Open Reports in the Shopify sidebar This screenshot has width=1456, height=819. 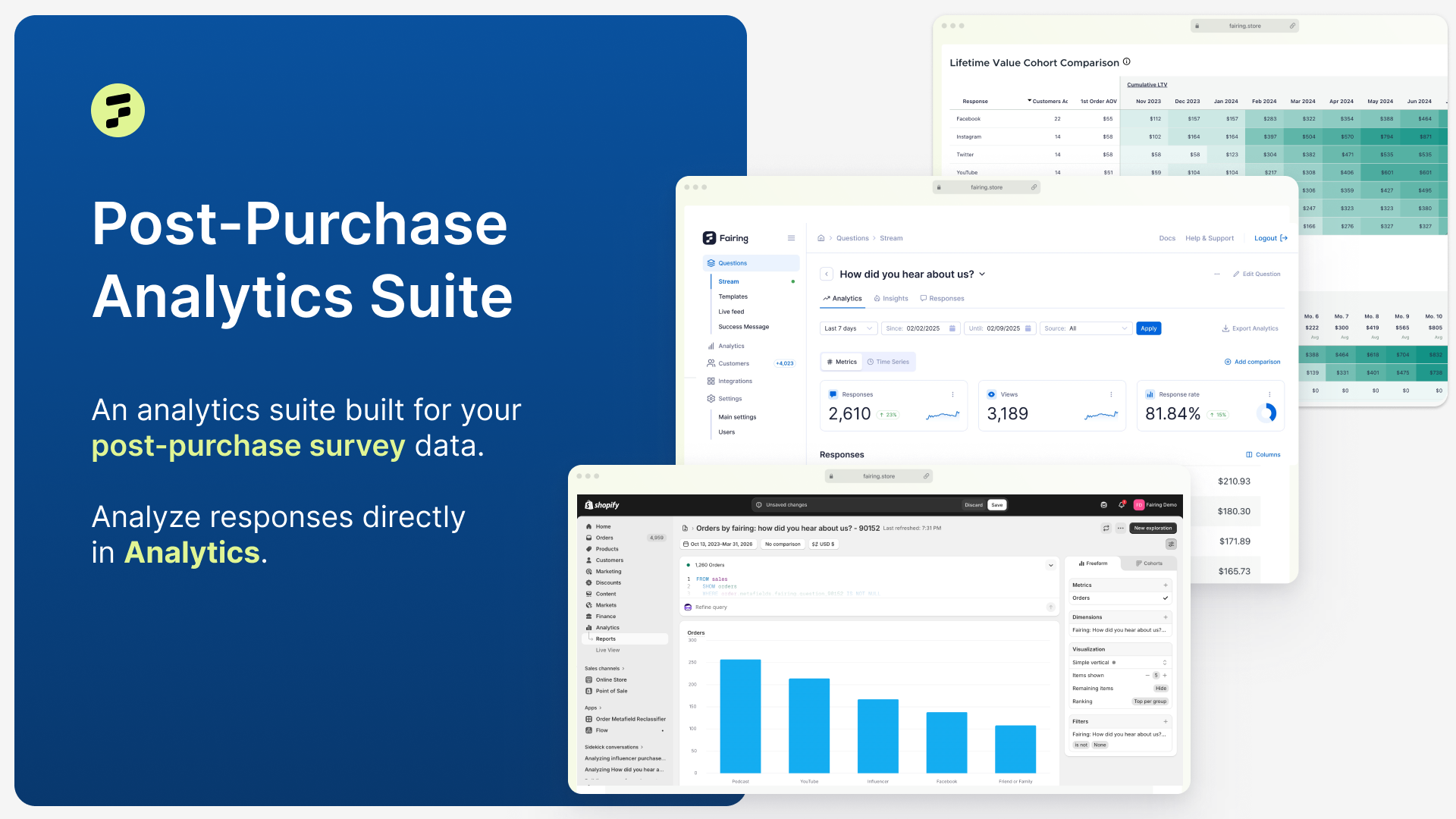pyautogui.click(x=626, y=639)
